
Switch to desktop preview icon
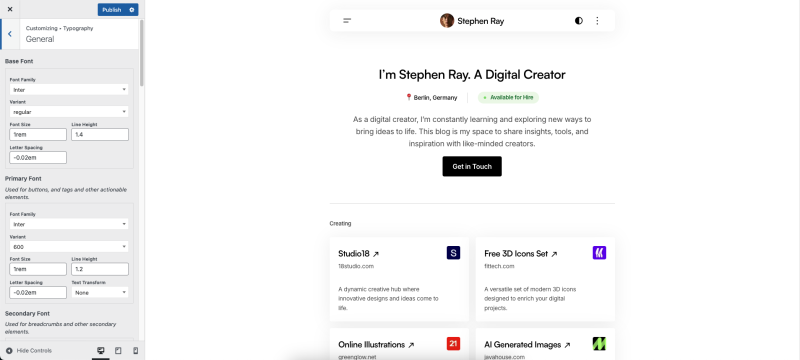[101, 351]
